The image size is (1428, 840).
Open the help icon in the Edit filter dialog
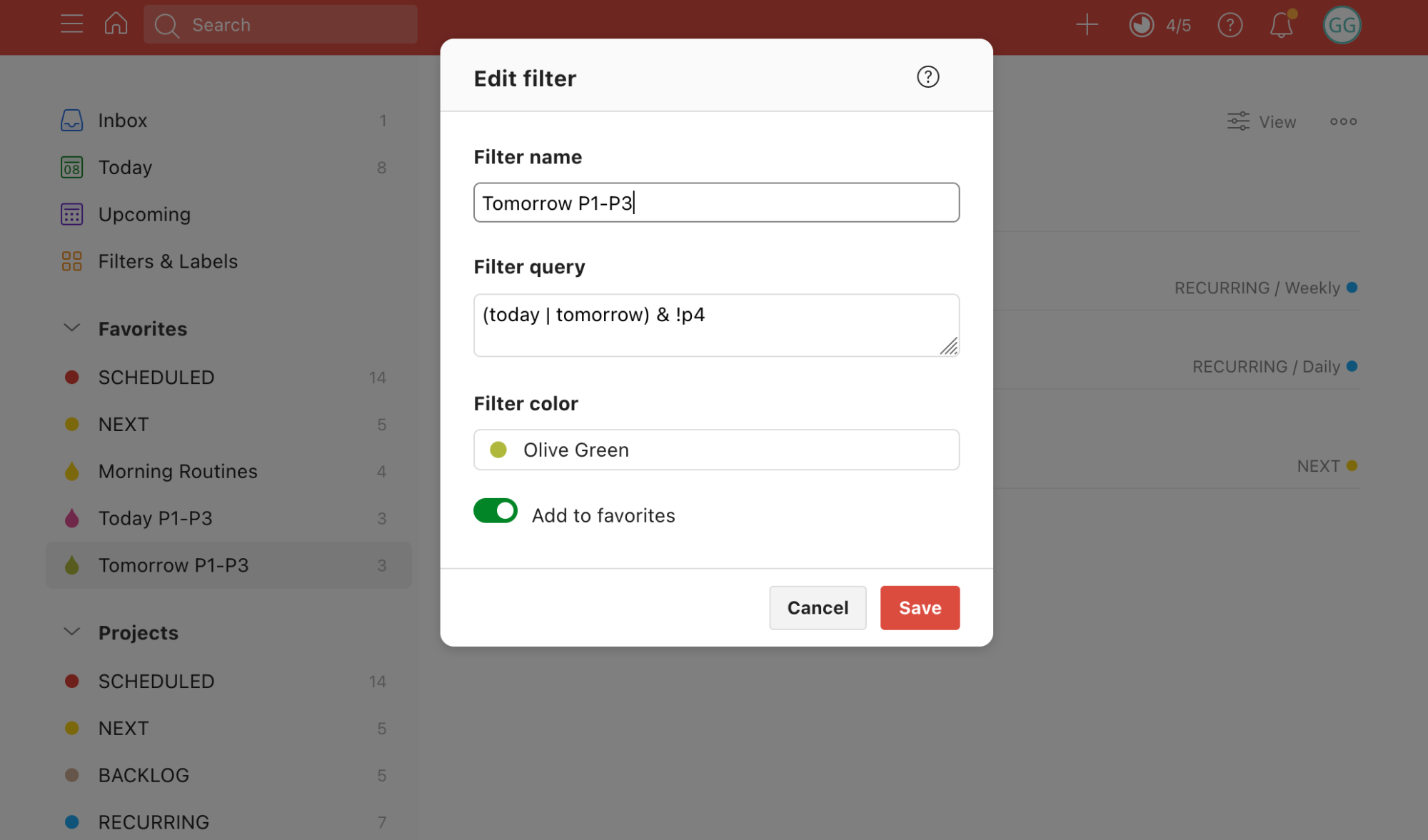pos(927,77)
